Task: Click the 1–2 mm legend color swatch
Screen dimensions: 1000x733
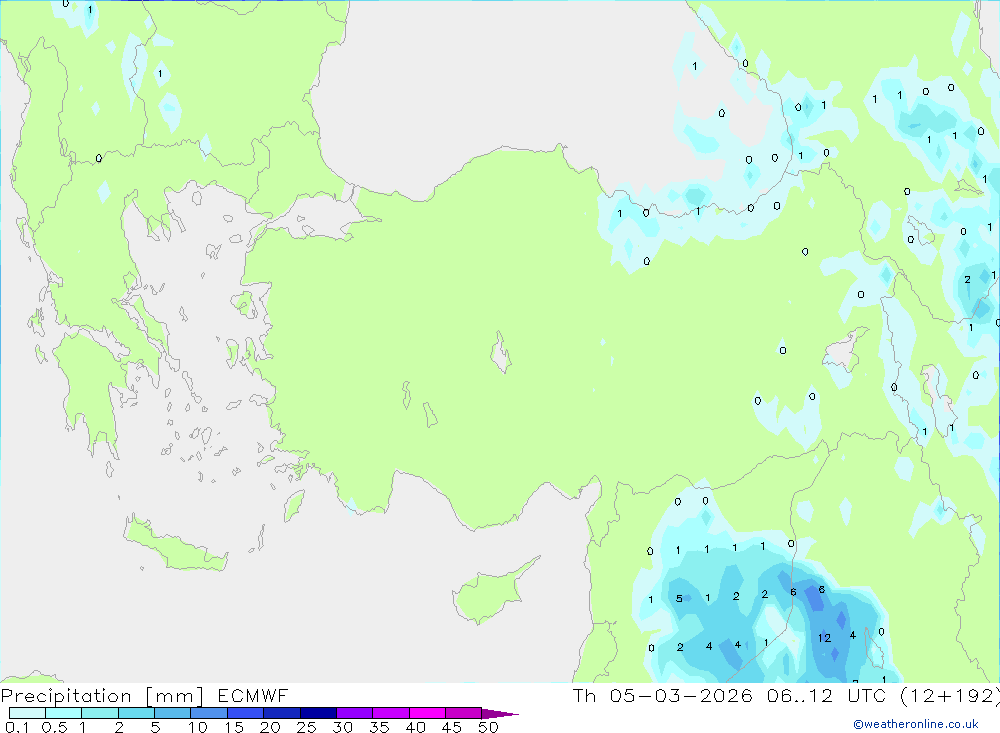Action: pos(99,713)
